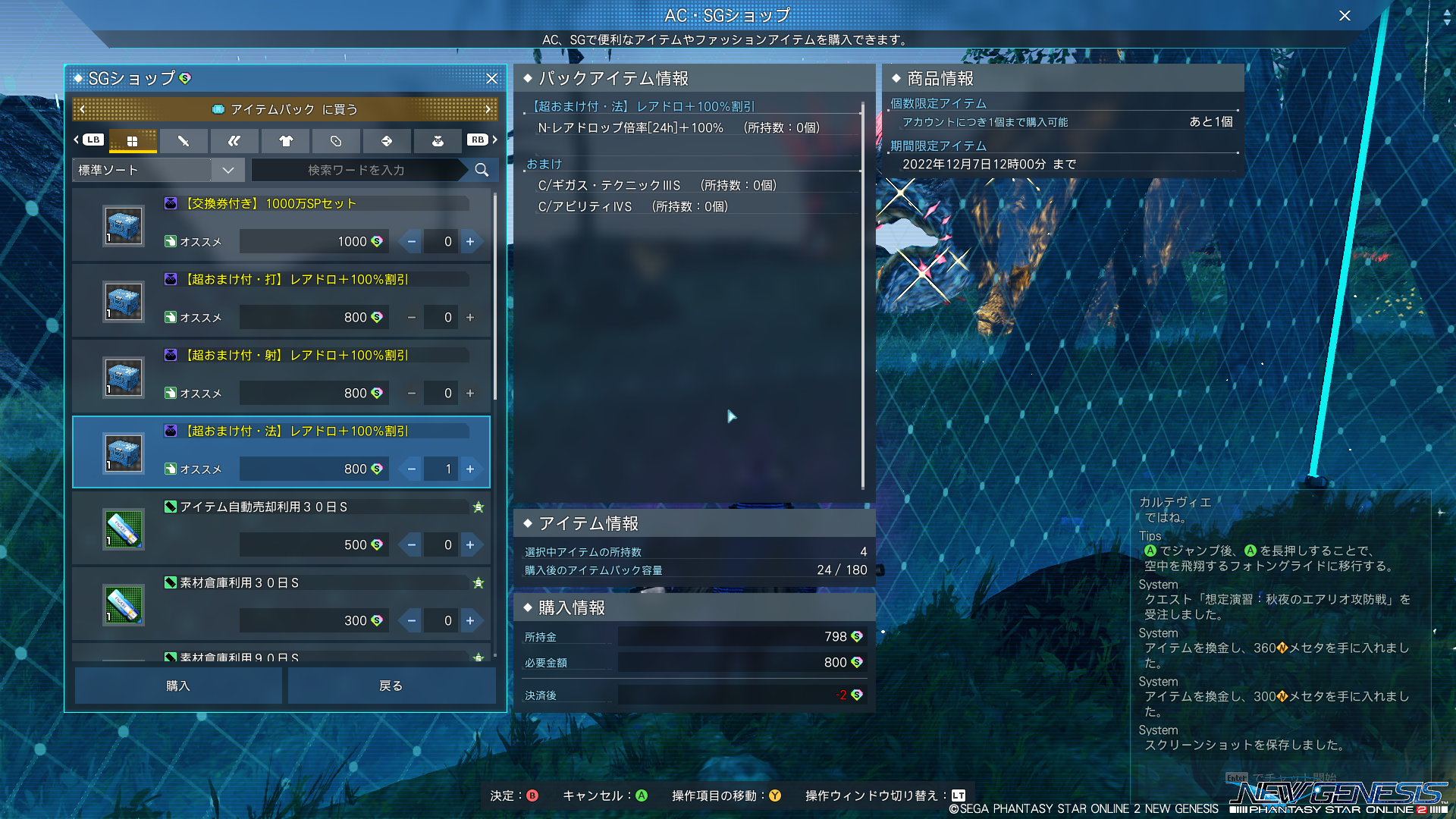The image size is (1456, 819).
Task: Go to next shop mode with right banner arrow
Action: tap(488, 109)
